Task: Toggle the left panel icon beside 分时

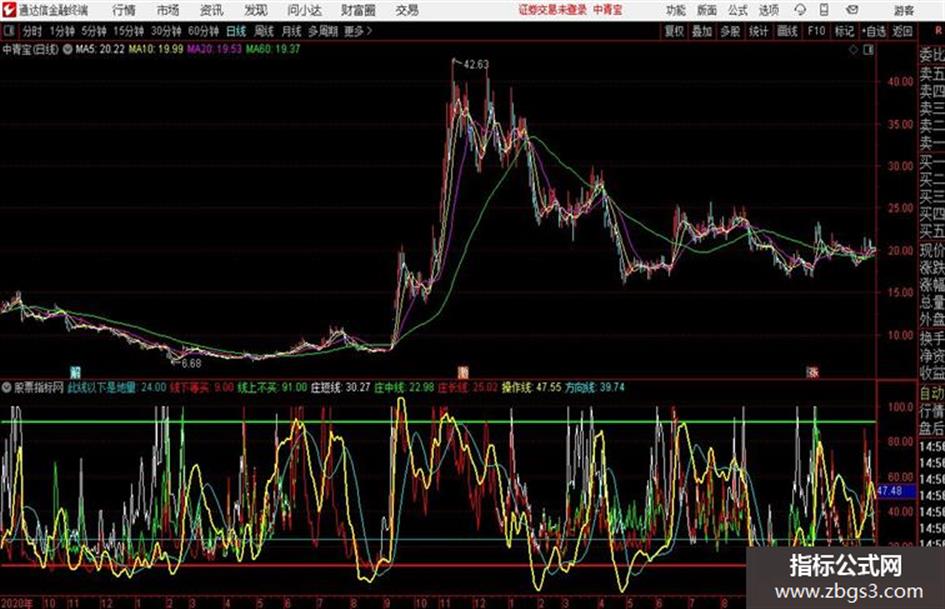Action: 8,31
